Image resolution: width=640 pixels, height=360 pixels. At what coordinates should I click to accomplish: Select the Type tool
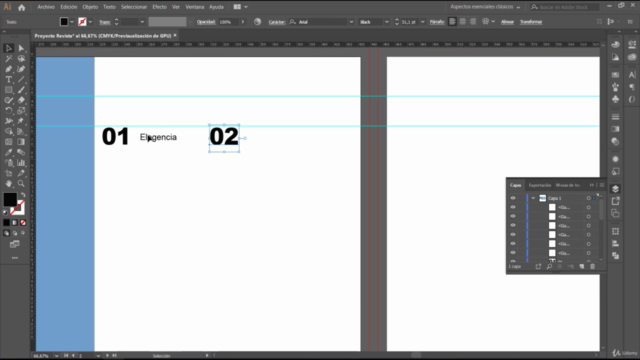9,80
